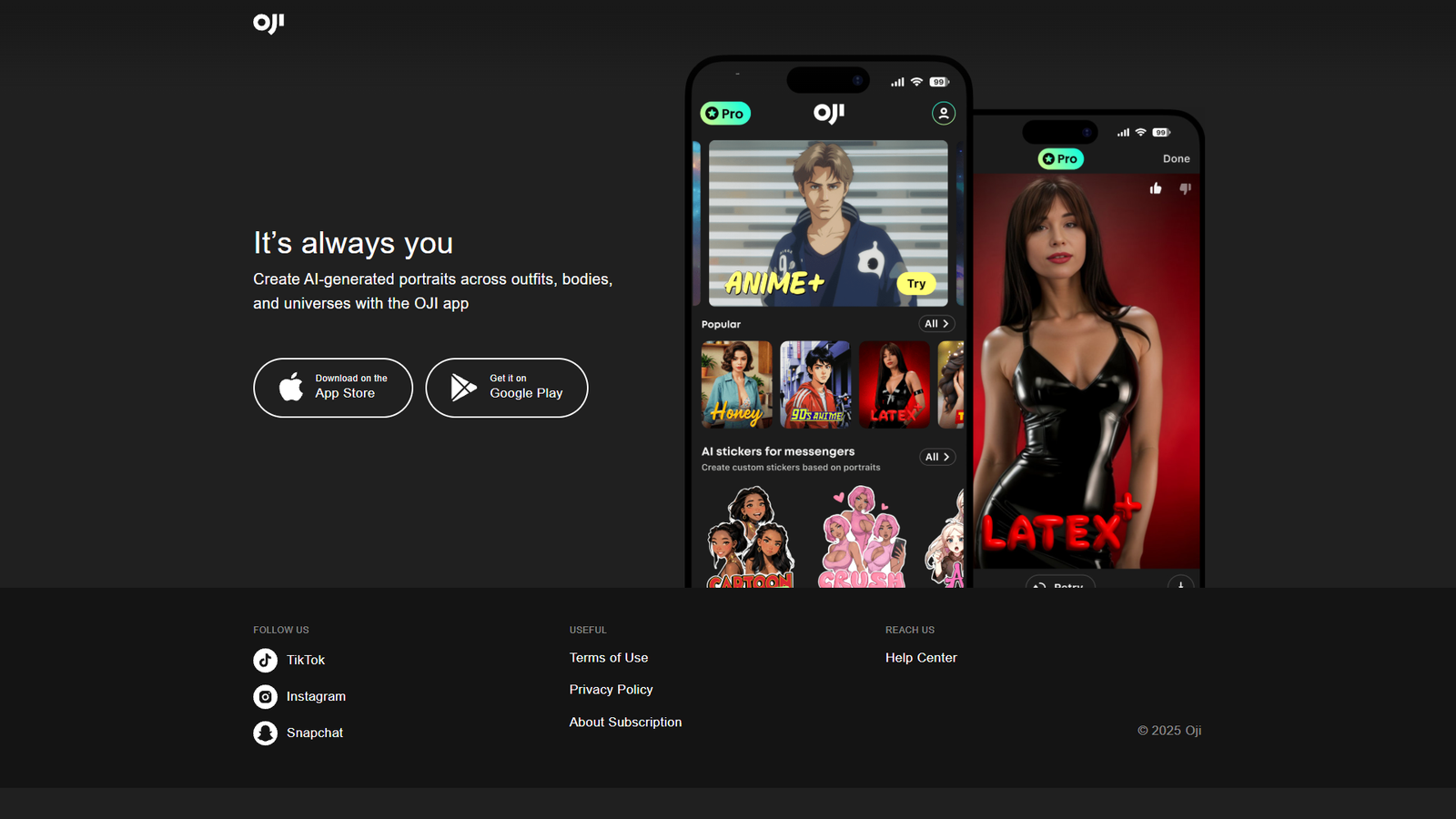1456x819 pixels.
Task: Click the large Latex portrait on back phone
Action: click(x=1087, y=371)
